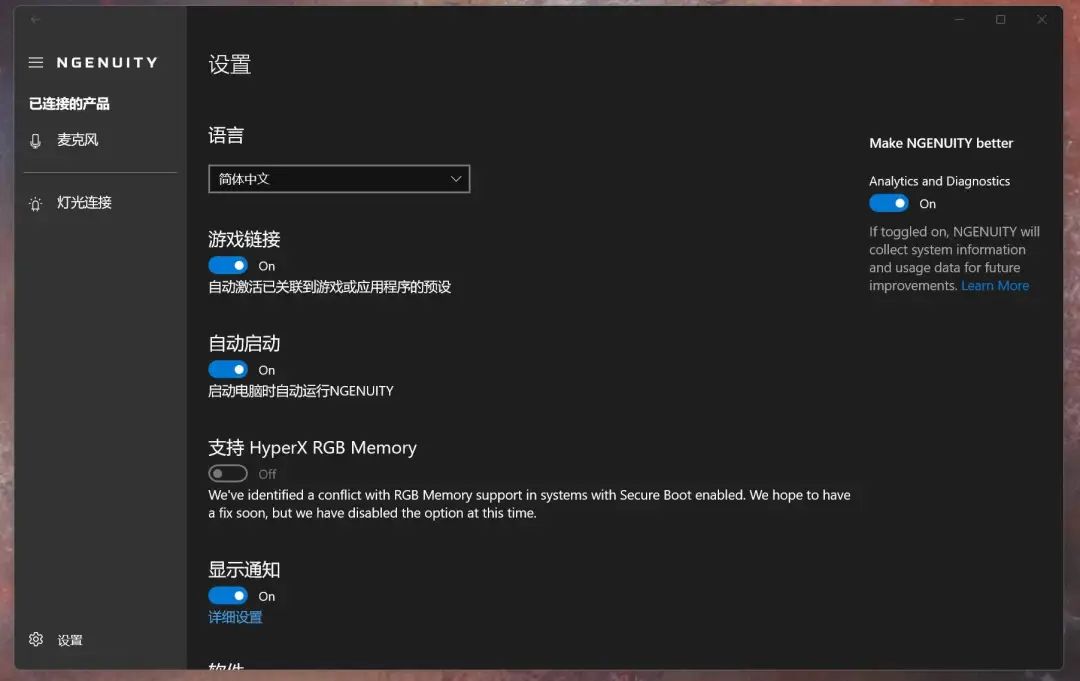Screen dimensions: 1080x681
Task: Click the Analytics and Diagnostics label
Action: [939, 181]
